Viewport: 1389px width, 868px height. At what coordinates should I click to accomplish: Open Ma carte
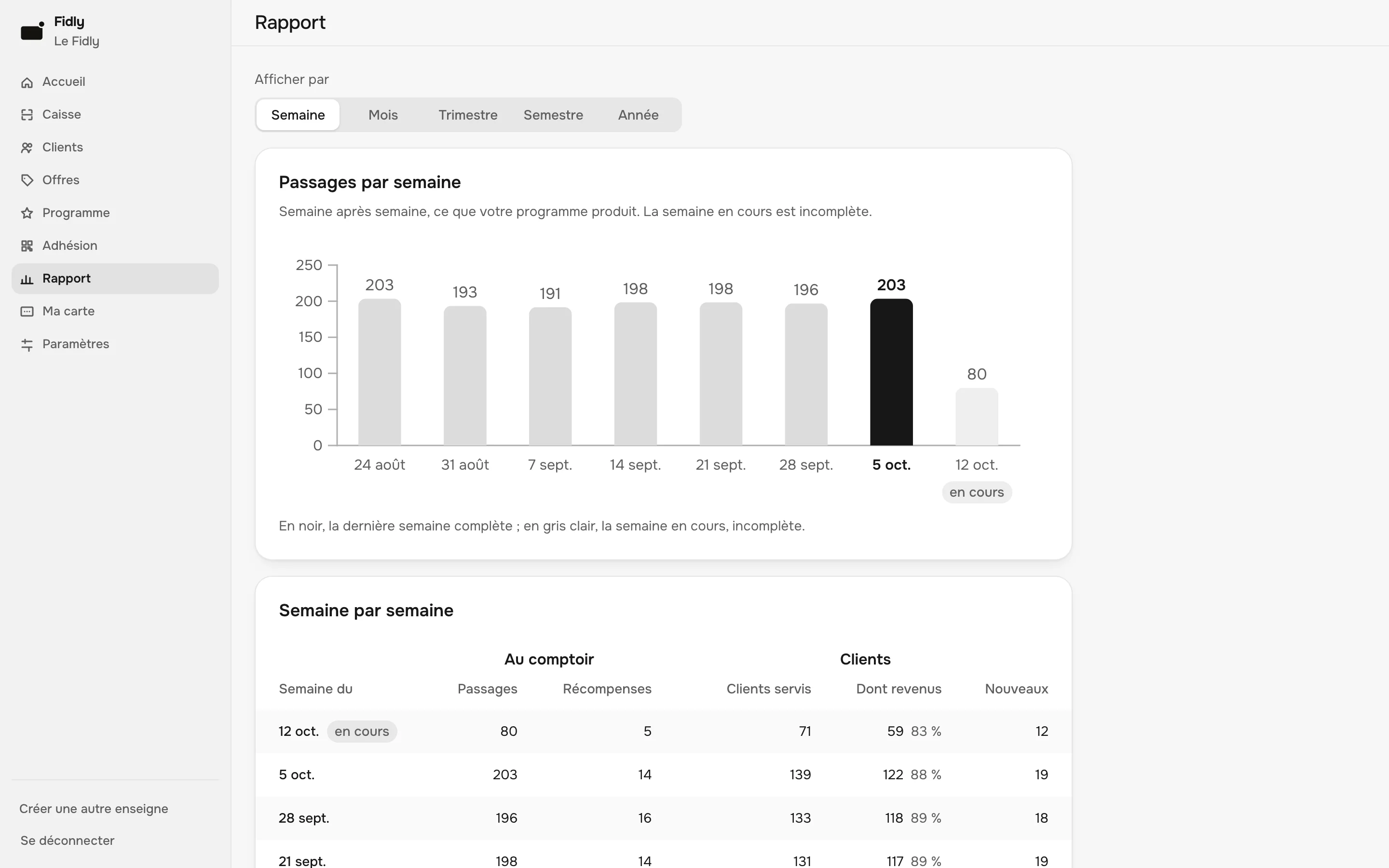point(115,311)
